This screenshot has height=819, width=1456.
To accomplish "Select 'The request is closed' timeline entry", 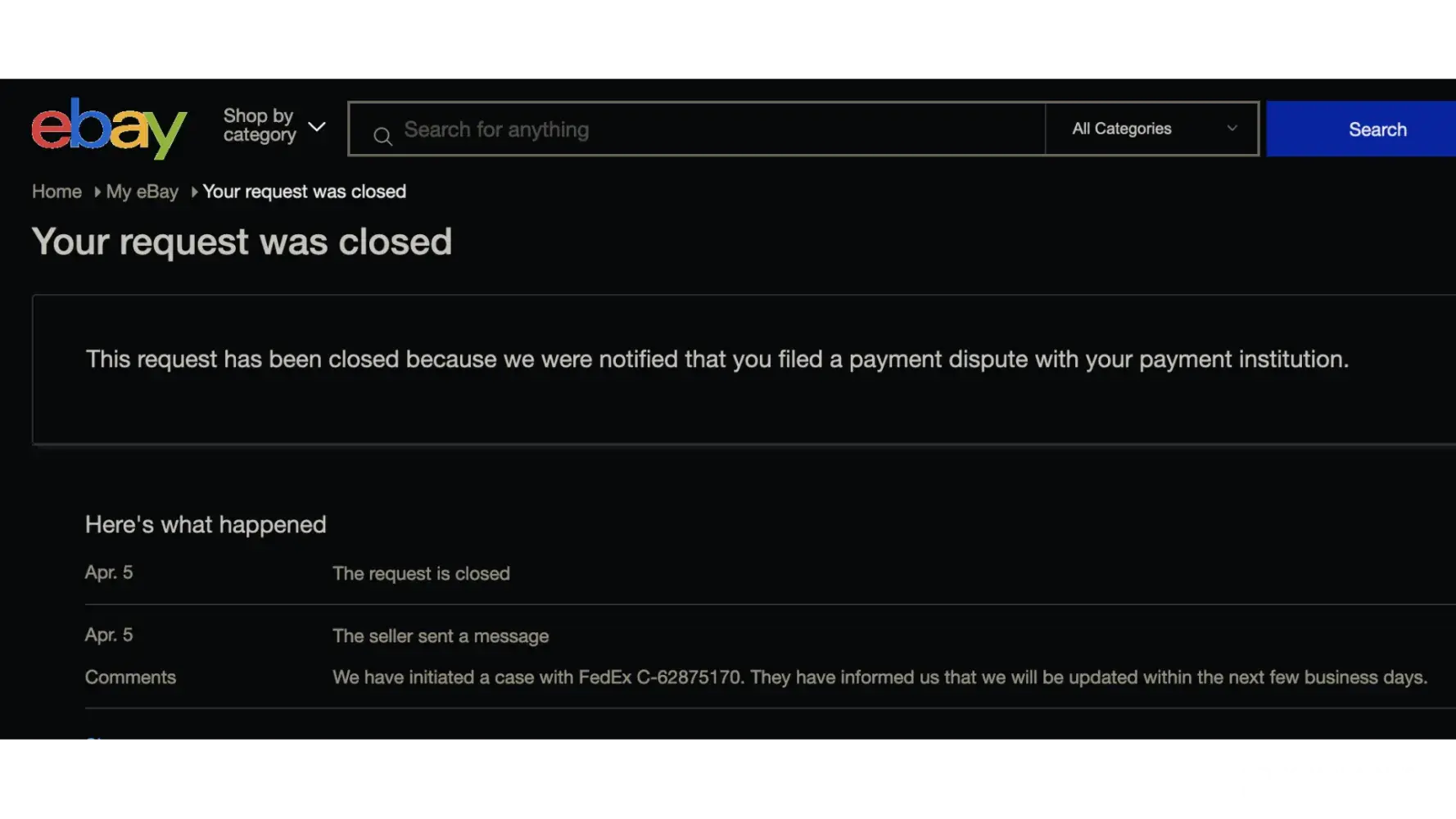I will (x=421, y=573).
